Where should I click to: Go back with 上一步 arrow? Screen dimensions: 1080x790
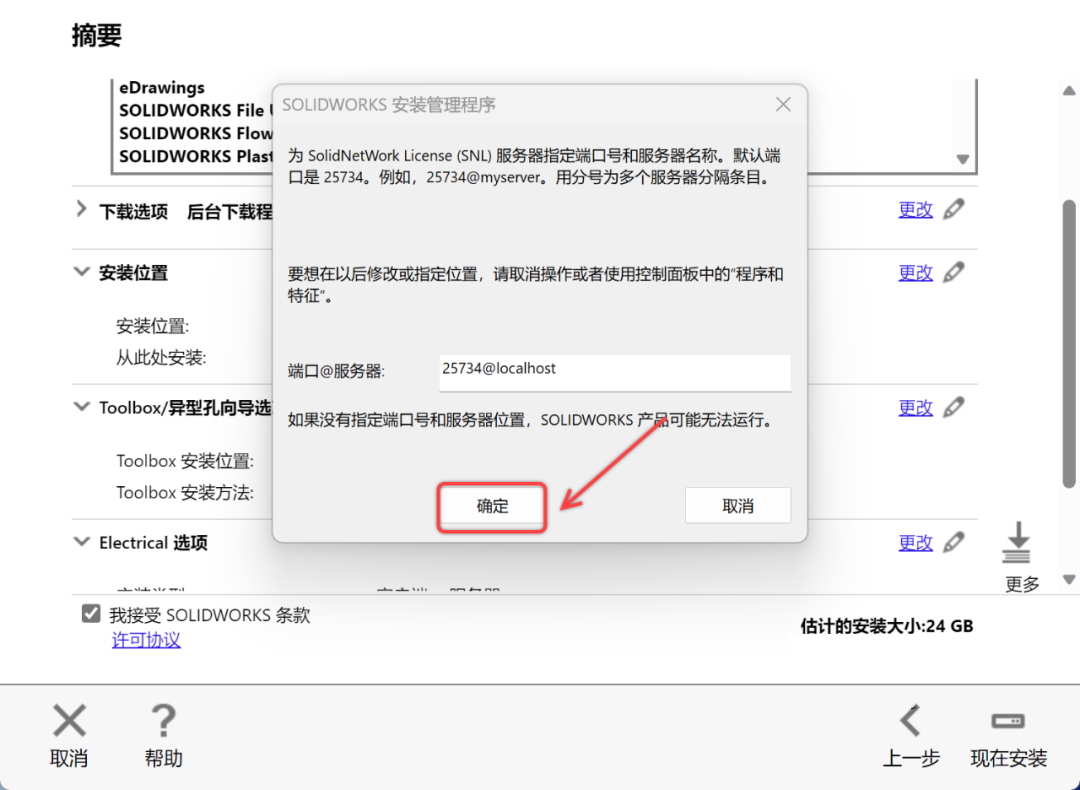click(911, 721)
